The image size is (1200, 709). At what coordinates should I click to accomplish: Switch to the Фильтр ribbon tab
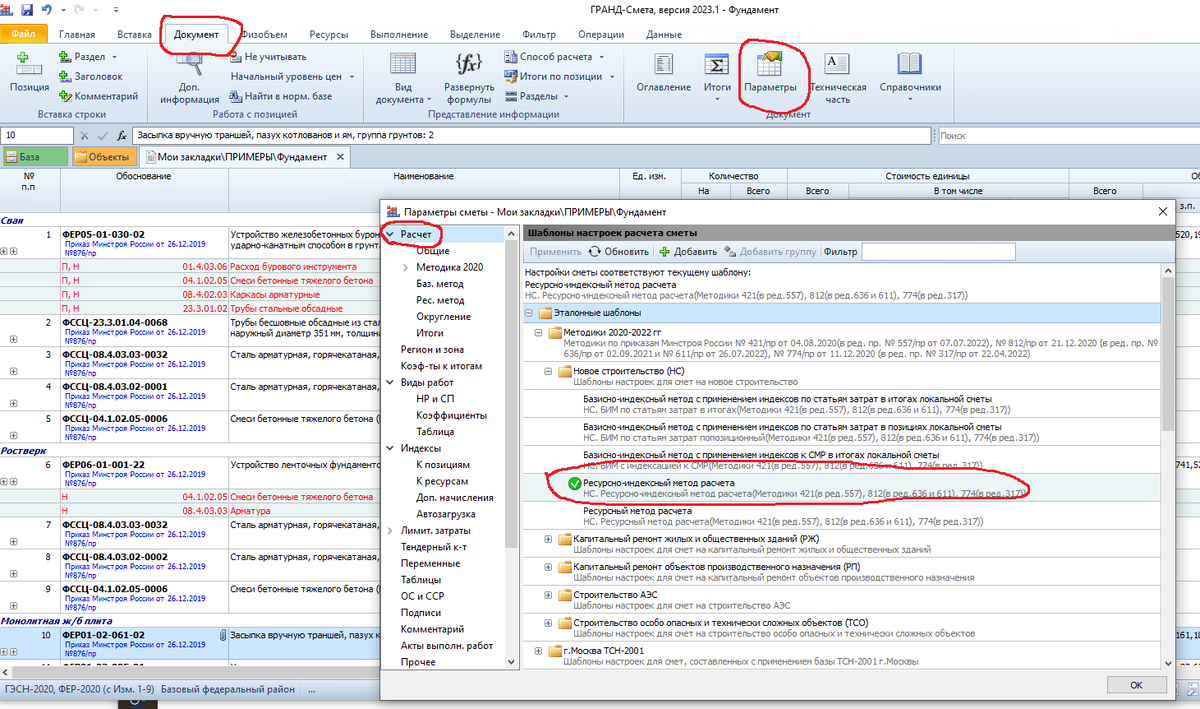(x=539, y=34)
